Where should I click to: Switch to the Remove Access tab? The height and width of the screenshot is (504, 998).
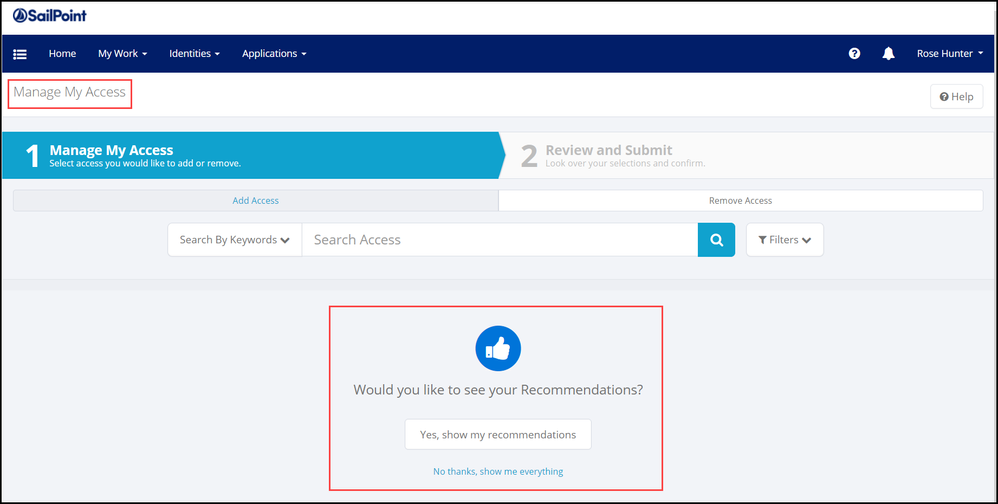click(x=740, y=201)
